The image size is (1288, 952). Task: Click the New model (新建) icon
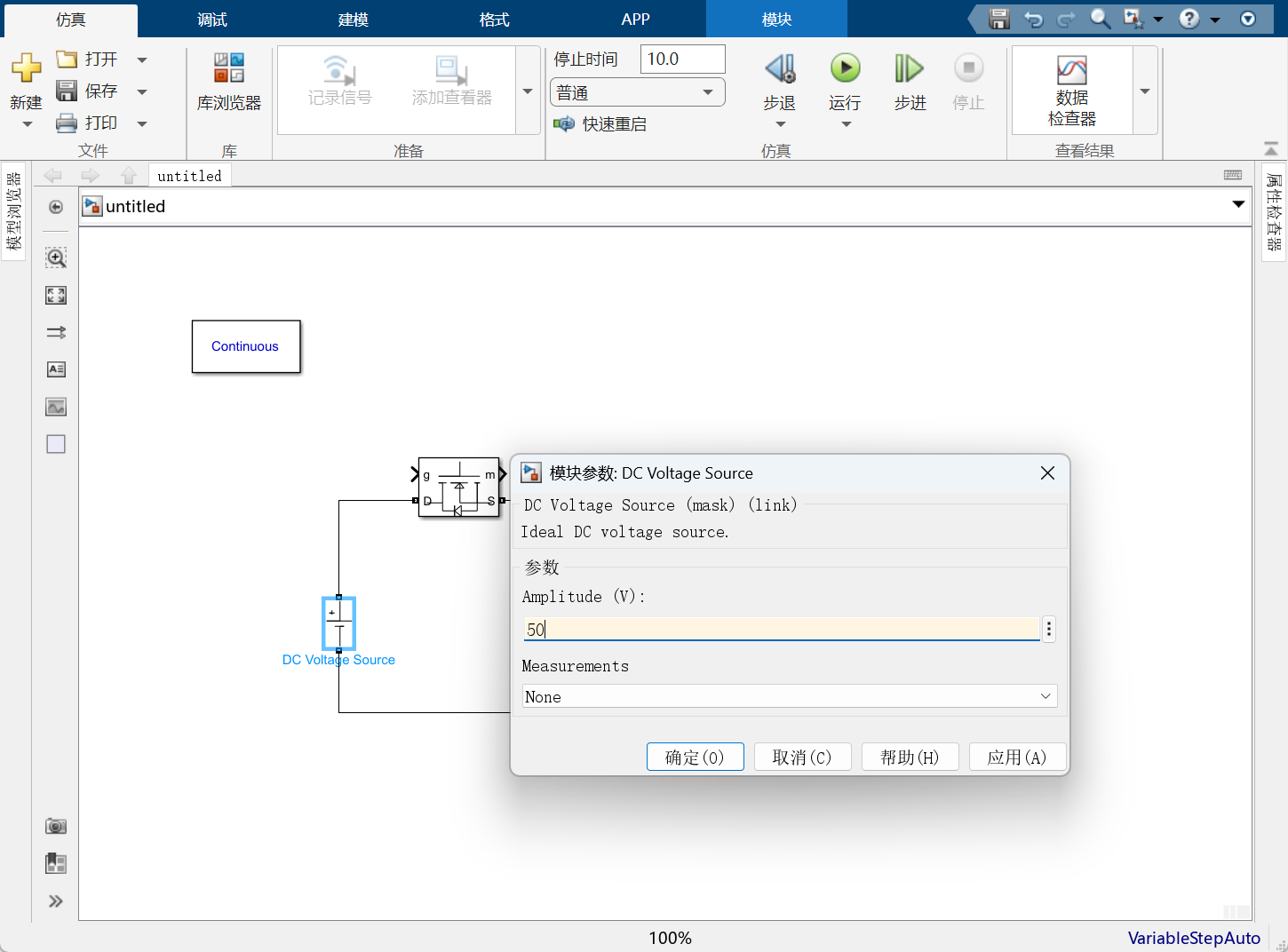[26, 67]
